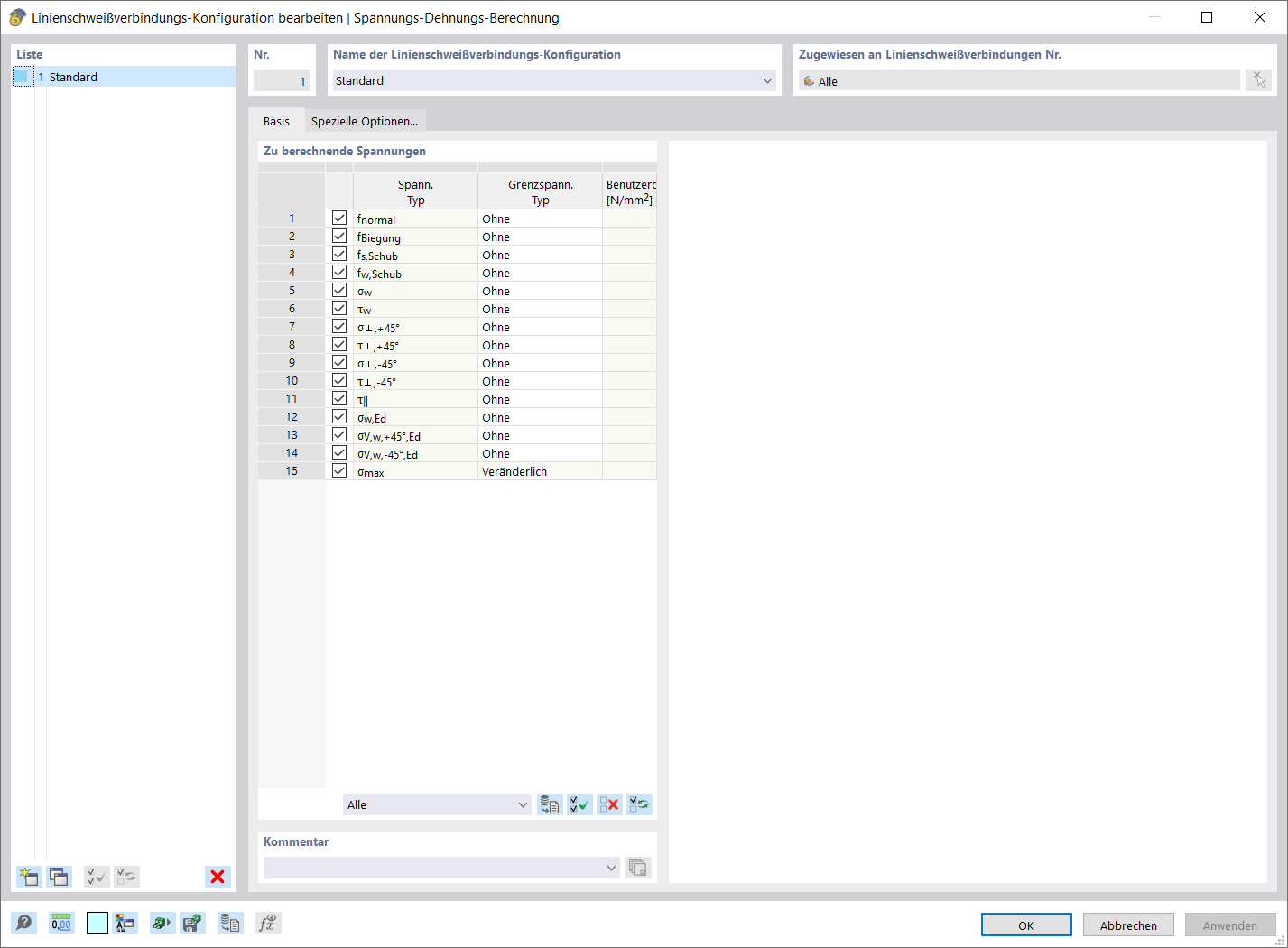
Task: Click the database copy icon in bottom toolbar
Action: [230, 923]
